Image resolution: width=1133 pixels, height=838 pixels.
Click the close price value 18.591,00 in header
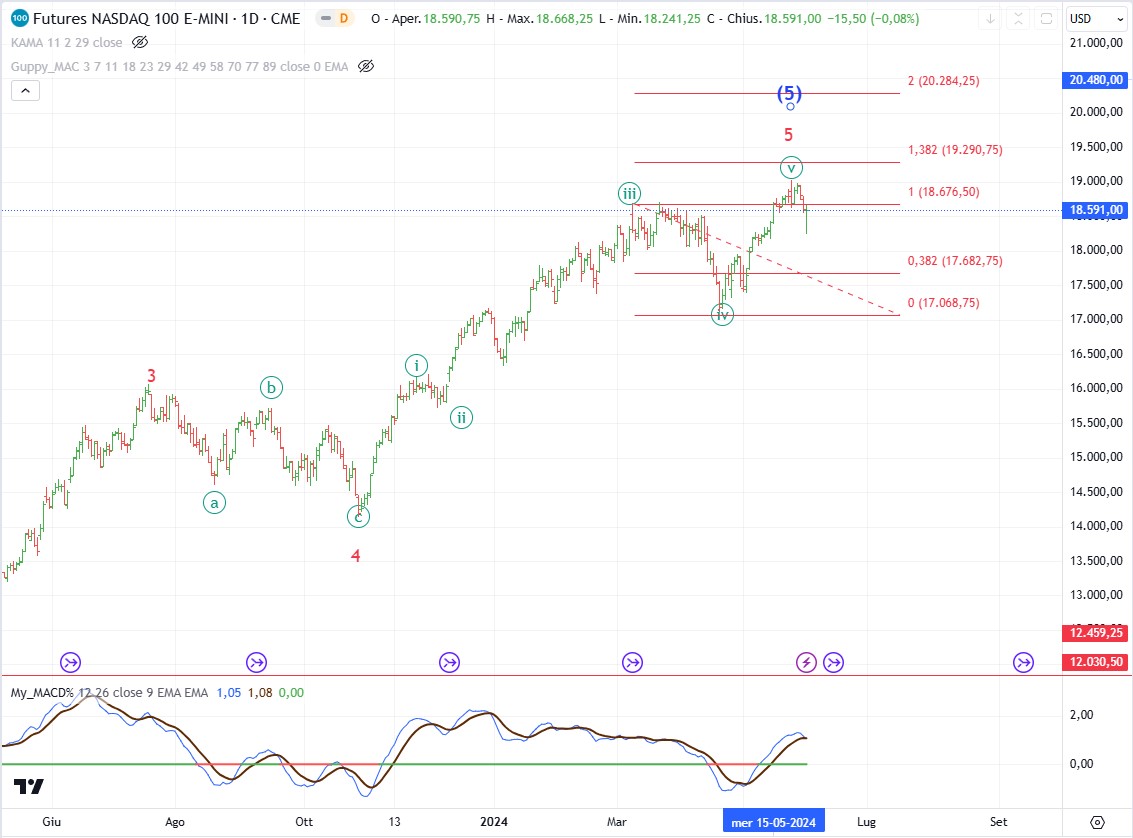click(793, 19)
